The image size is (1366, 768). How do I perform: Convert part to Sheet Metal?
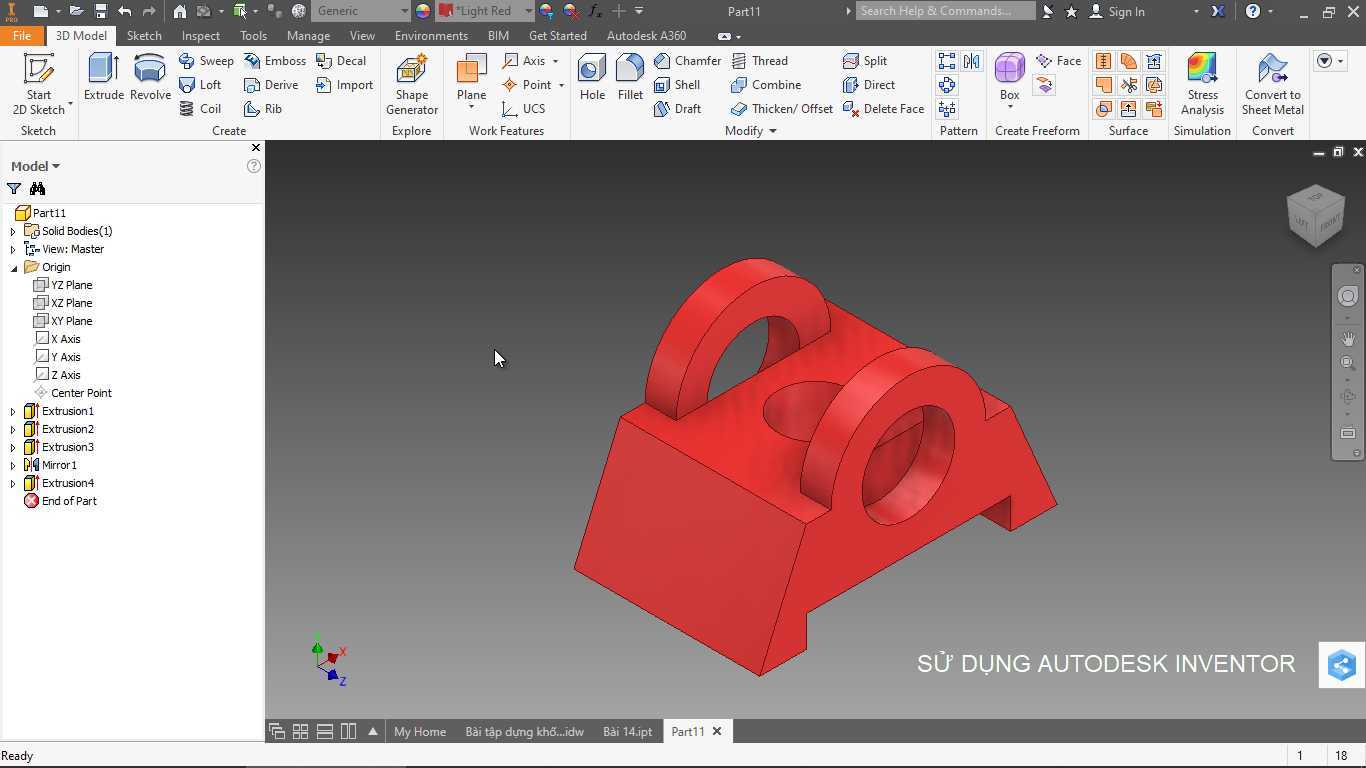pos(1272,84)
